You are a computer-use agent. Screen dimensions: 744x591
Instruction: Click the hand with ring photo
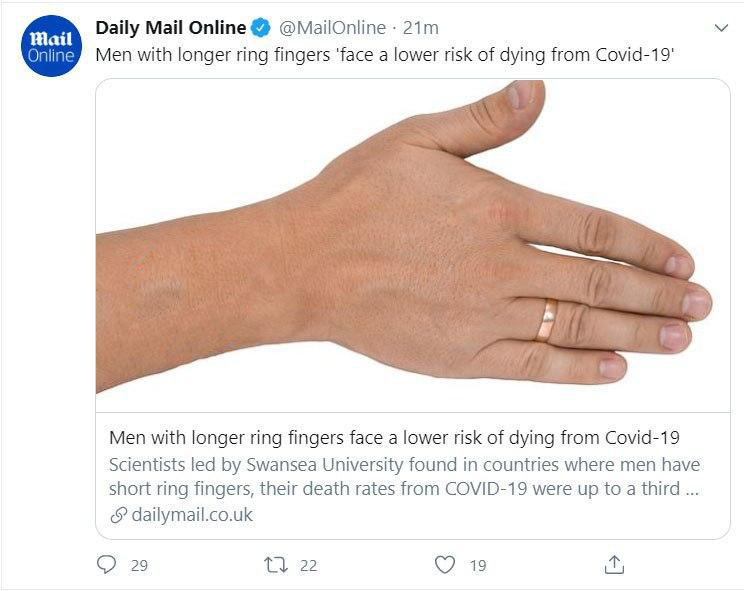tap(413, 245)
